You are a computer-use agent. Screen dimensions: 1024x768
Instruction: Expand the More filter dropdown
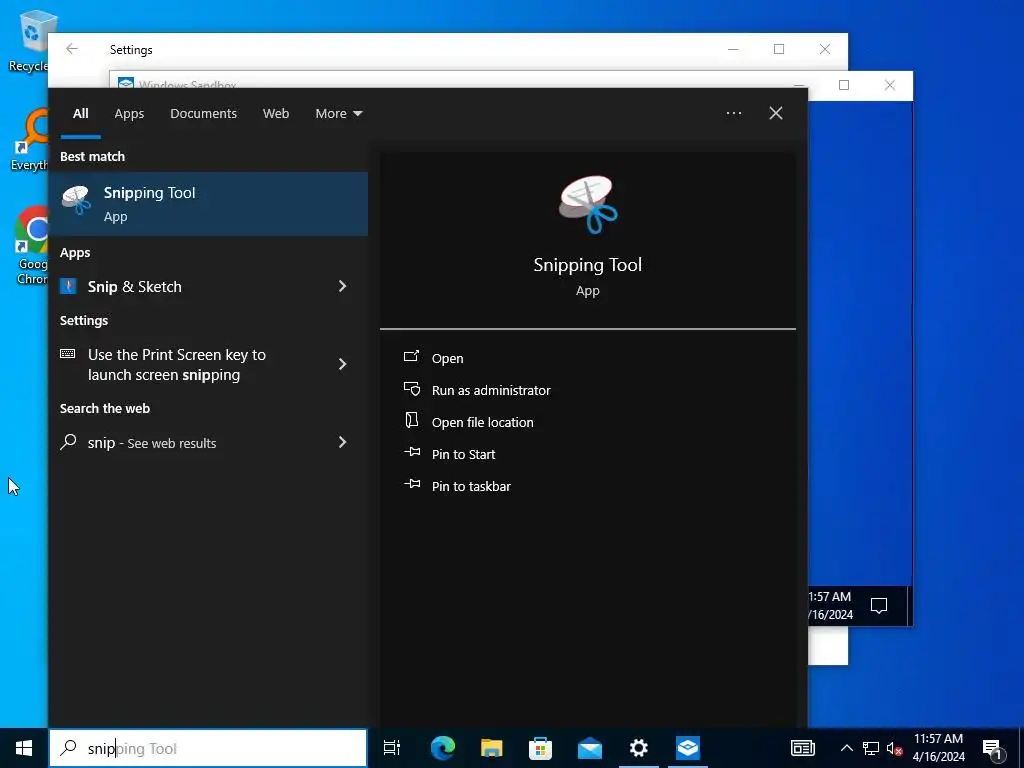click(338, 114)
